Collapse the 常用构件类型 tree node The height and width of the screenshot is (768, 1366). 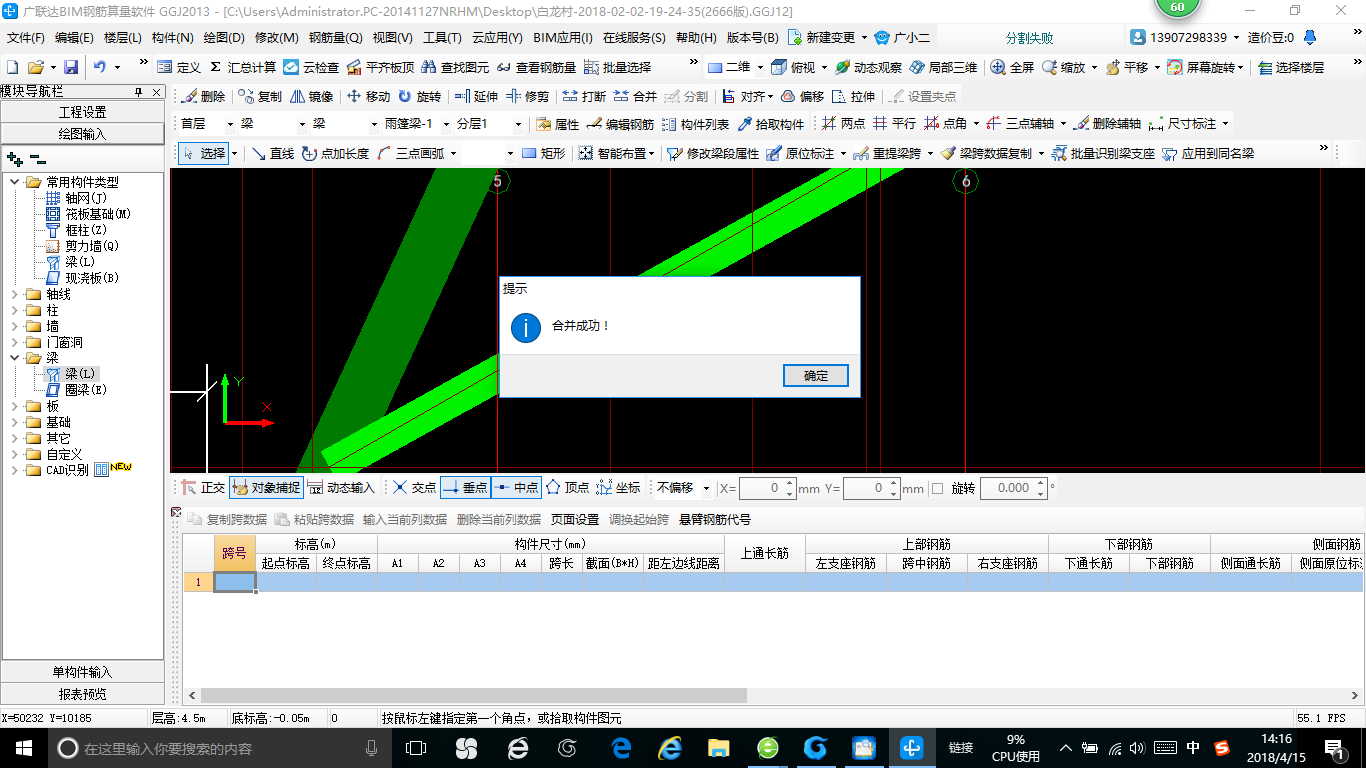(15, 182)
